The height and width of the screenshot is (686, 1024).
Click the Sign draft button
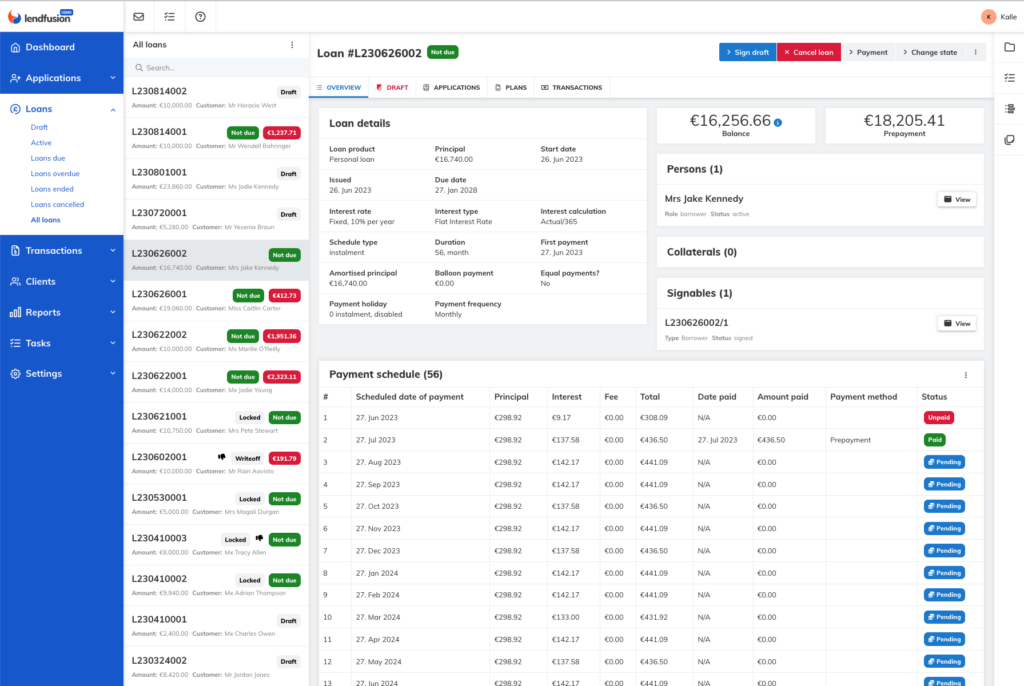[747, 52]
